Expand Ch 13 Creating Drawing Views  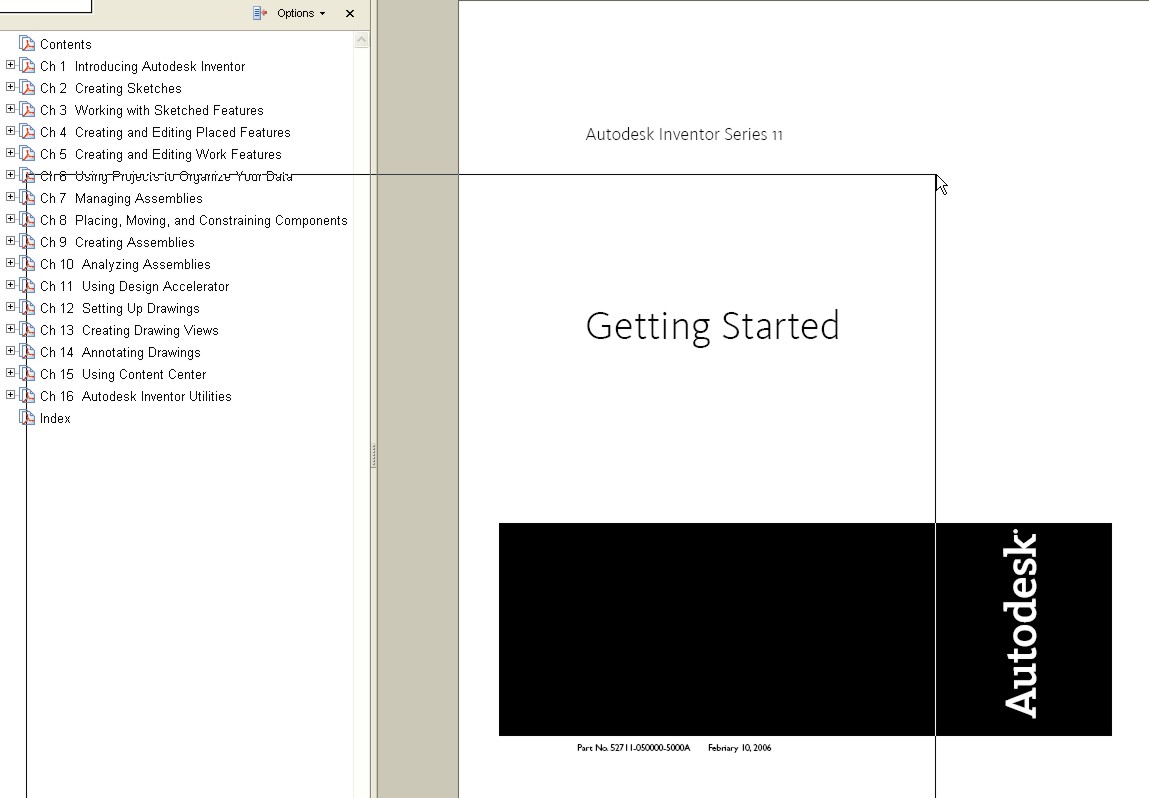(x=10, y=329)
